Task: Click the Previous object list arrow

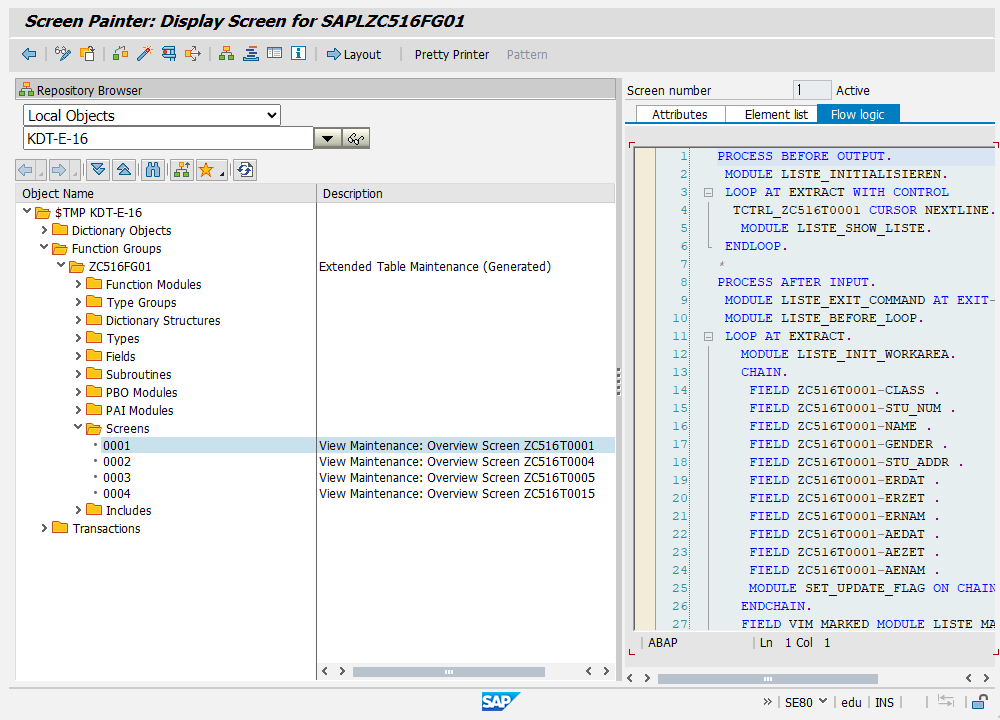Action: click(x=26, y=170)
